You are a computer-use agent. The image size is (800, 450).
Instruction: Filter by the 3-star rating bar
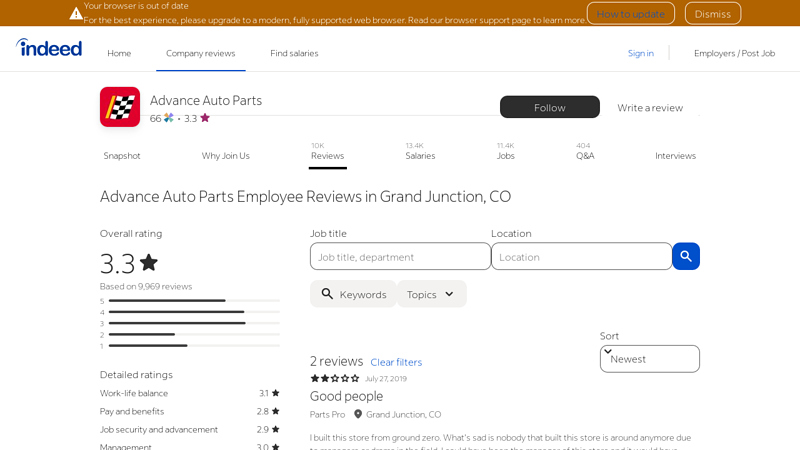(190, 323)
